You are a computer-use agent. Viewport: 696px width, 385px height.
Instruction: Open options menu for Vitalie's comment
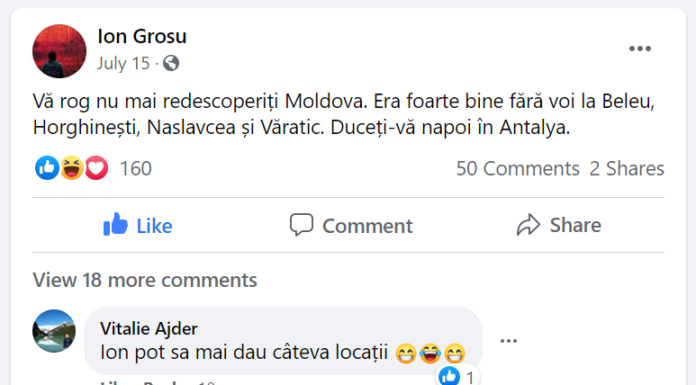tap(508, 341)
